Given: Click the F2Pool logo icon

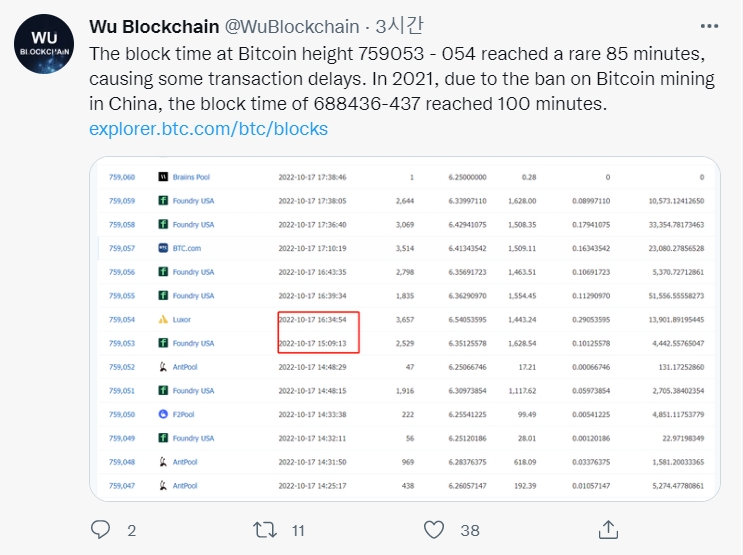Looking at the screenshot, I should pos(163,414).
